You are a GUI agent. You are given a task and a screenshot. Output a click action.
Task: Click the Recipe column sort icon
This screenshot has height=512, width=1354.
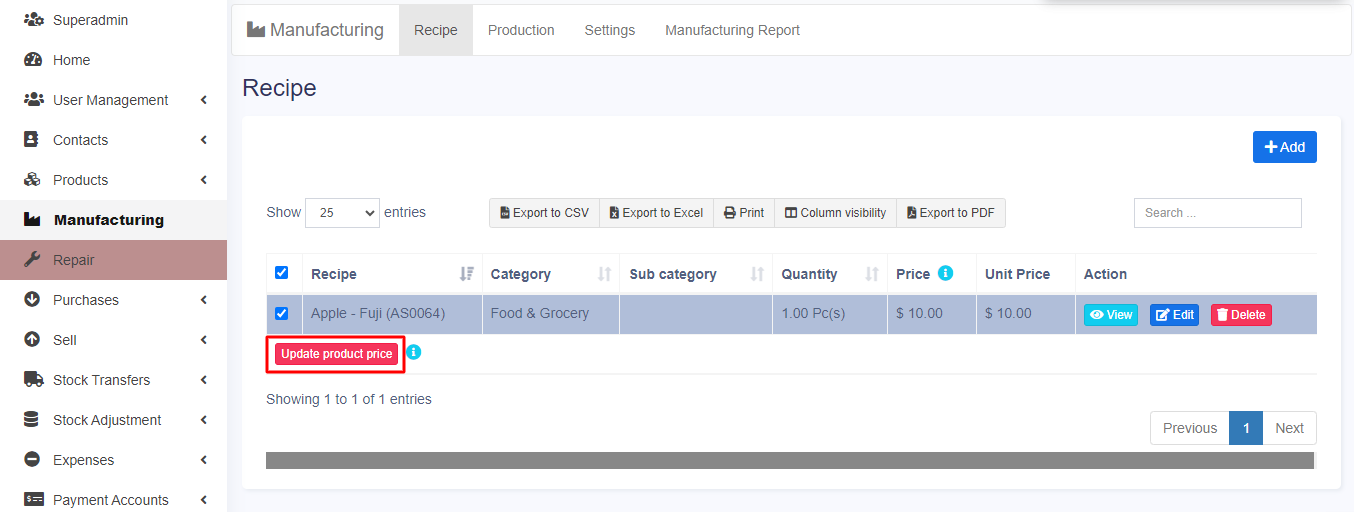point(466,274)
